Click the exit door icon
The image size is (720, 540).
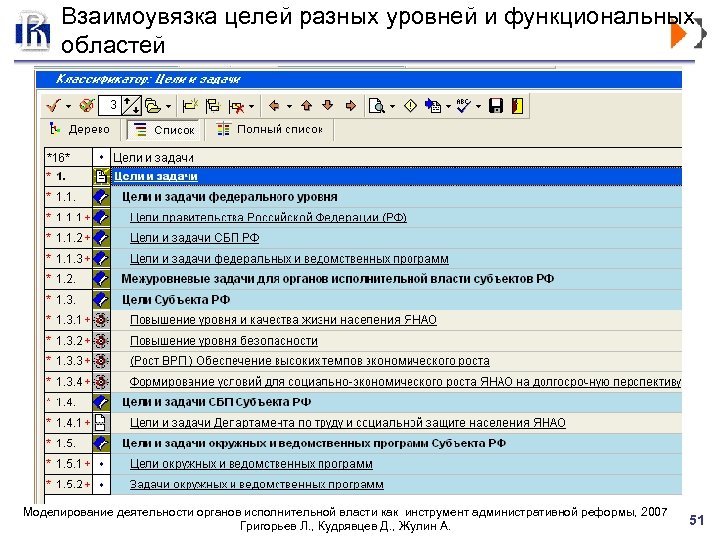pos(518,106)
